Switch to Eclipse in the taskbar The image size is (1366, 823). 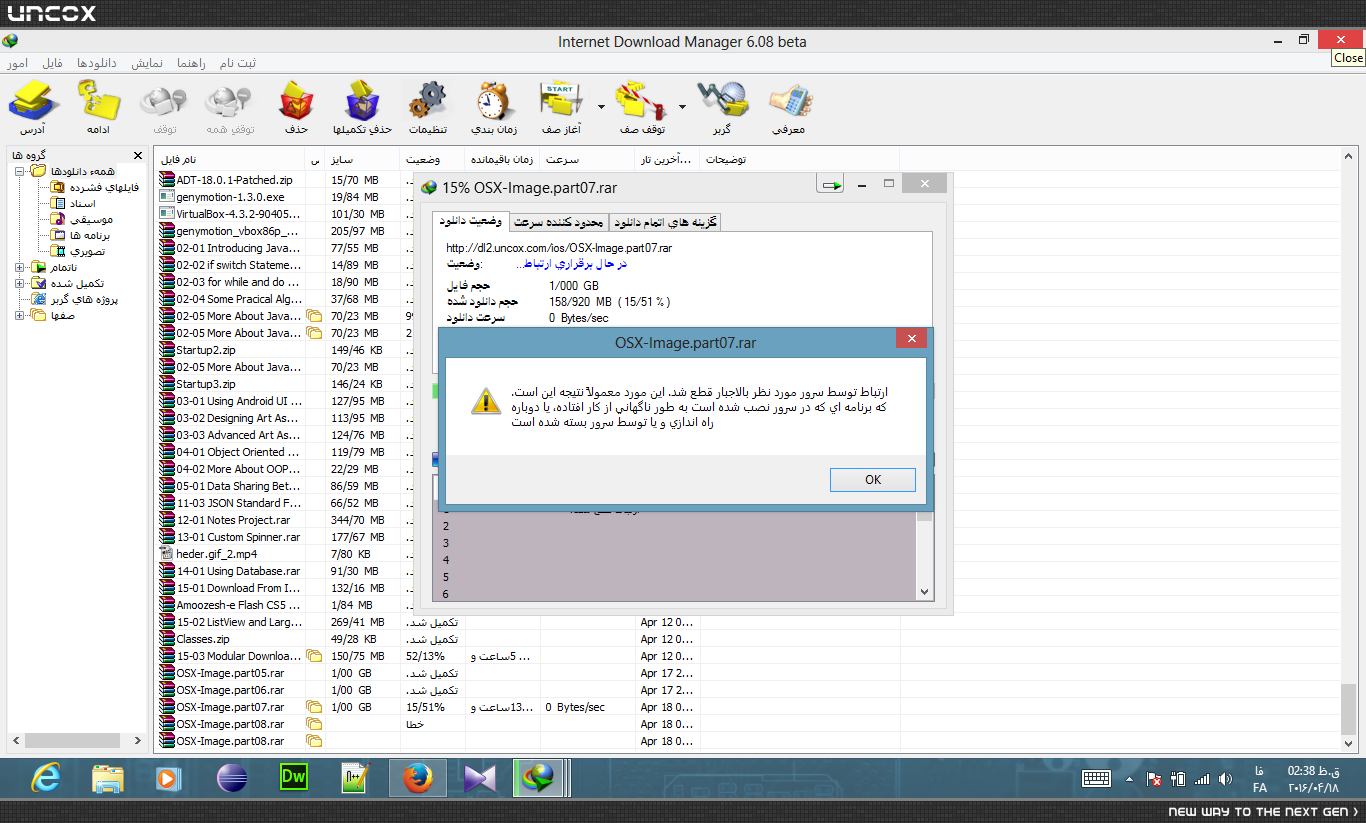pos(231,777)
